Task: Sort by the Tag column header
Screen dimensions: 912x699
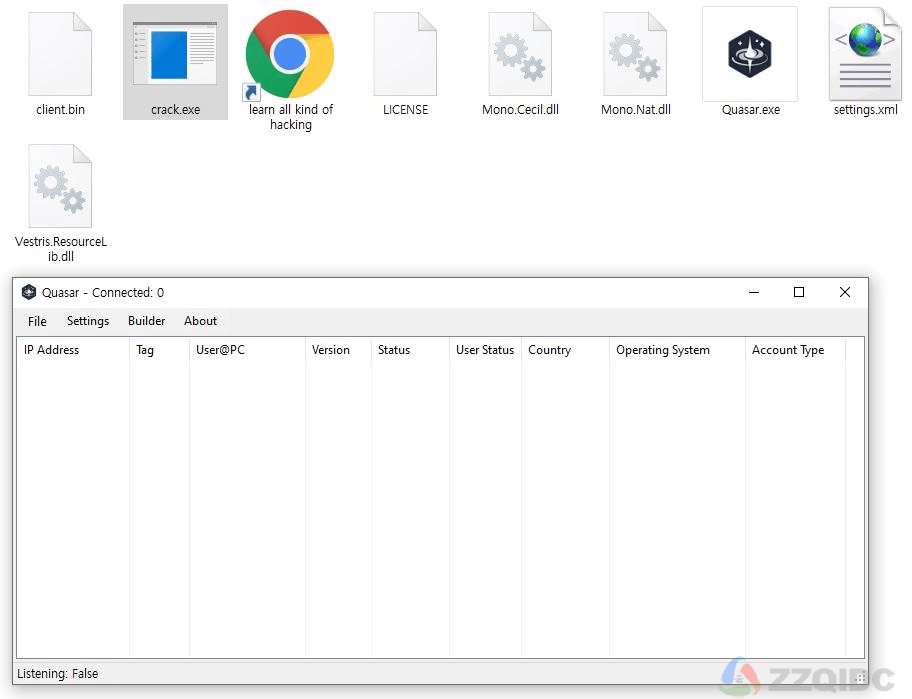Action: 159,350
